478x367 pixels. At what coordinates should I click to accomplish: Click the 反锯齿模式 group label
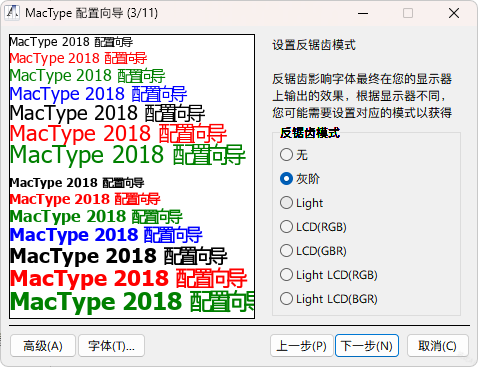click(310, 133)
